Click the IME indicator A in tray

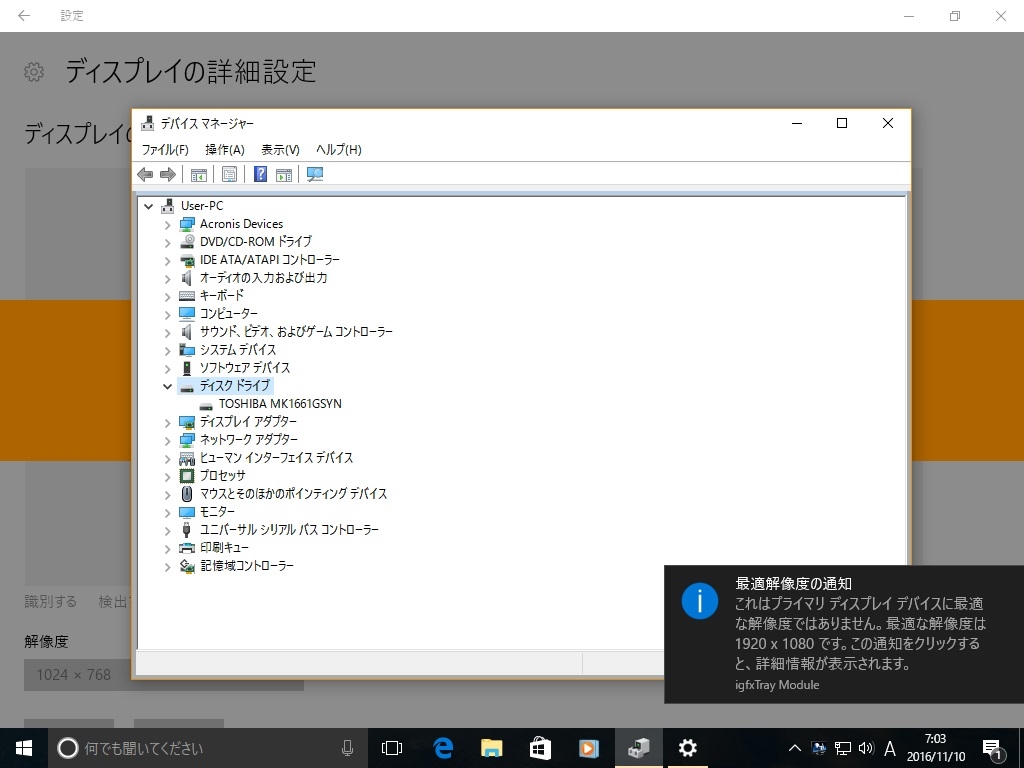pyautogui.click(x=889, y=748)
